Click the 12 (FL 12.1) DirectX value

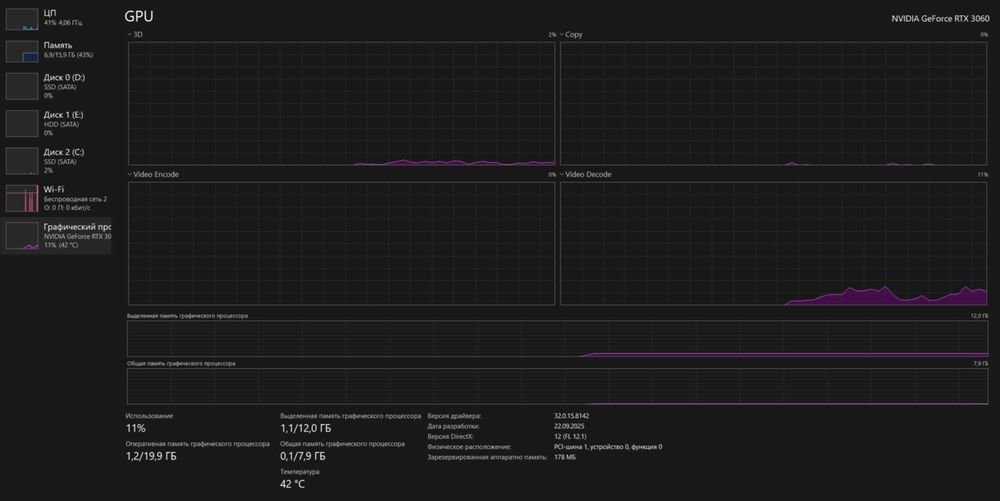point(570,437)
